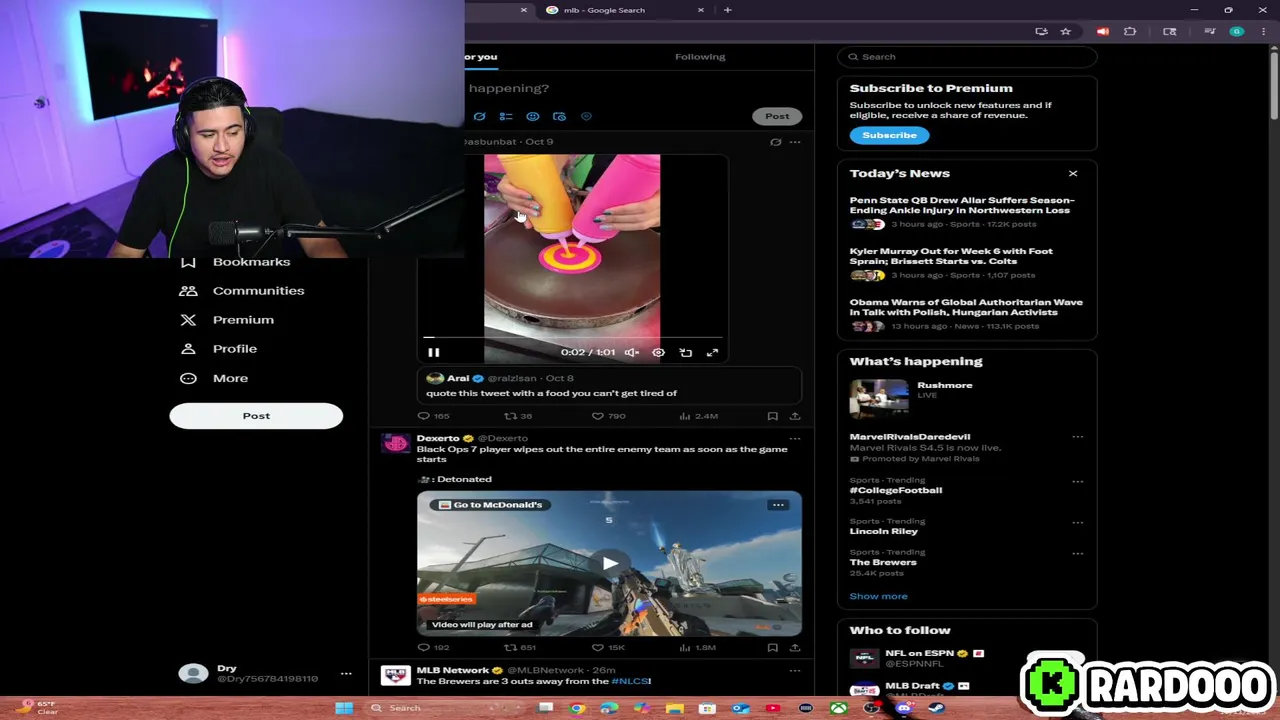Reply to the Oct 9 tweet (165 replies)
Screen dimensions: 1280x720
pos(433,416)
